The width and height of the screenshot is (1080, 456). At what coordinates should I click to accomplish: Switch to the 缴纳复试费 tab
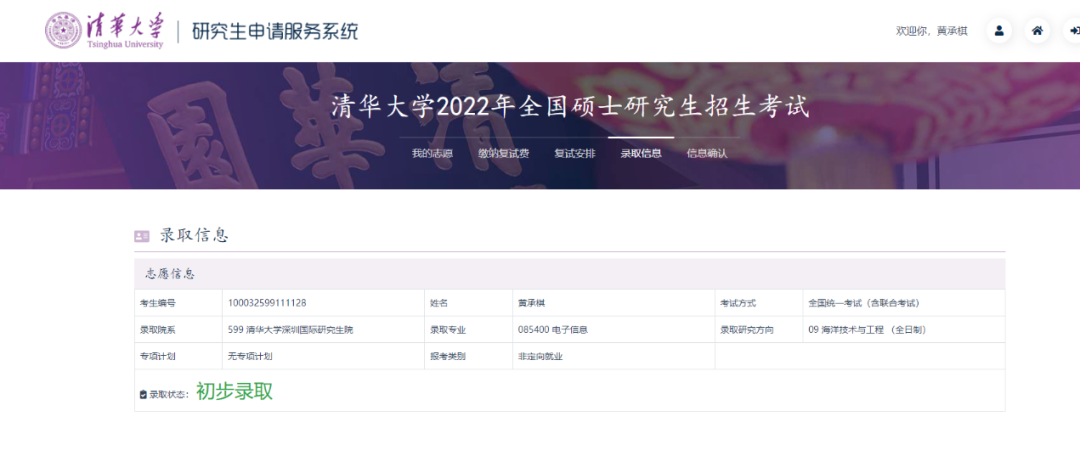(503, 154)
